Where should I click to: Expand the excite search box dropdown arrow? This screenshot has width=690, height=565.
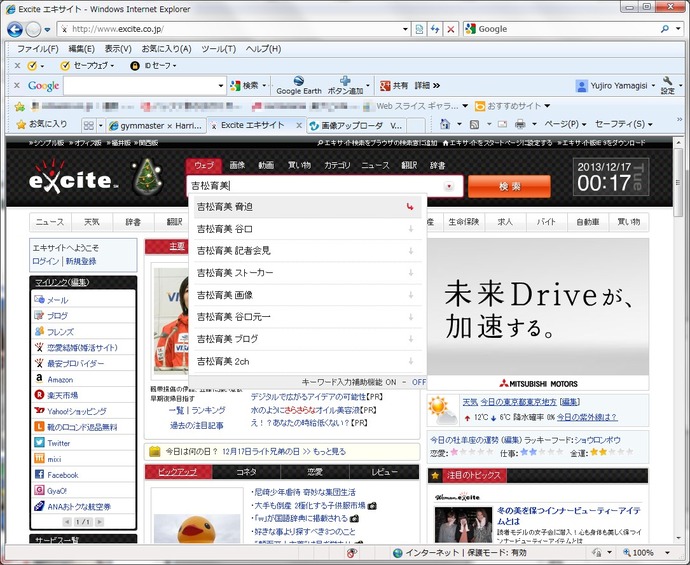point(449,186)
